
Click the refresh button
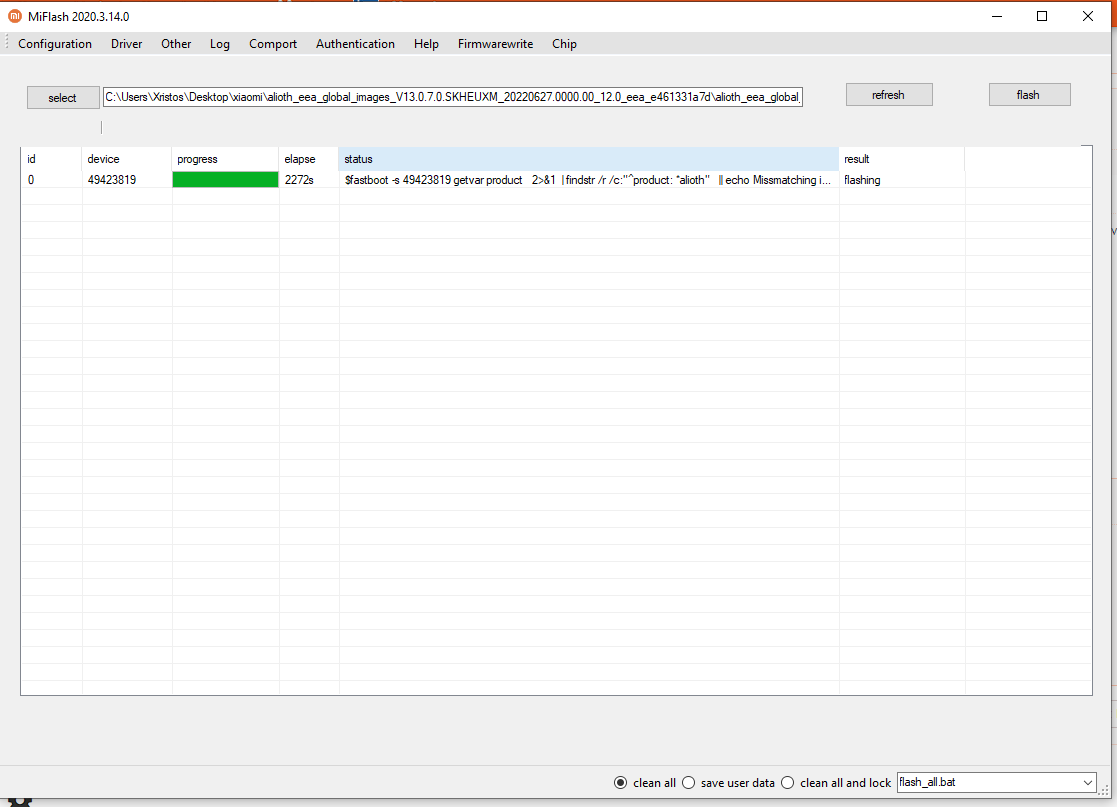[888, 95]
